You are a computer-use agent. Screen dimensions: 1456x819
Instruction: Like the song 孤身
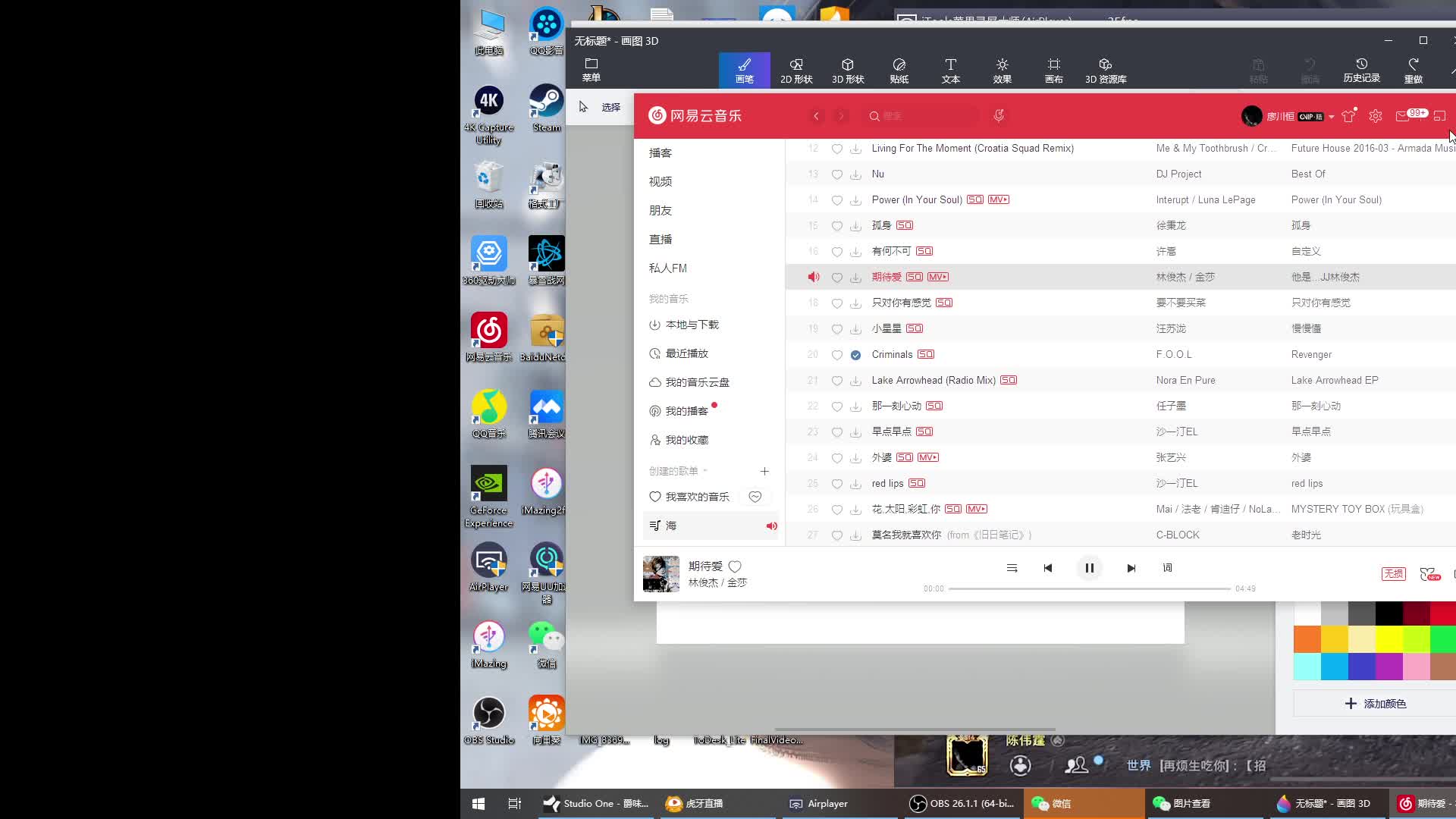(x=837, y=226)
